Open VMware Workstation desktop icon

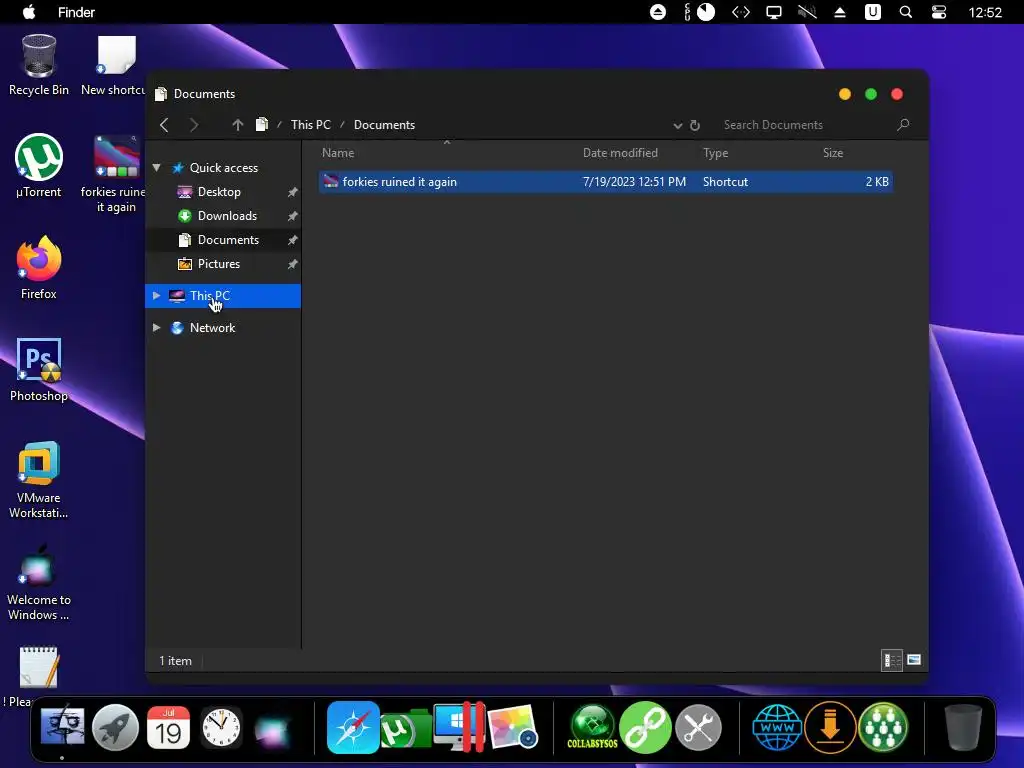(39, 479)
